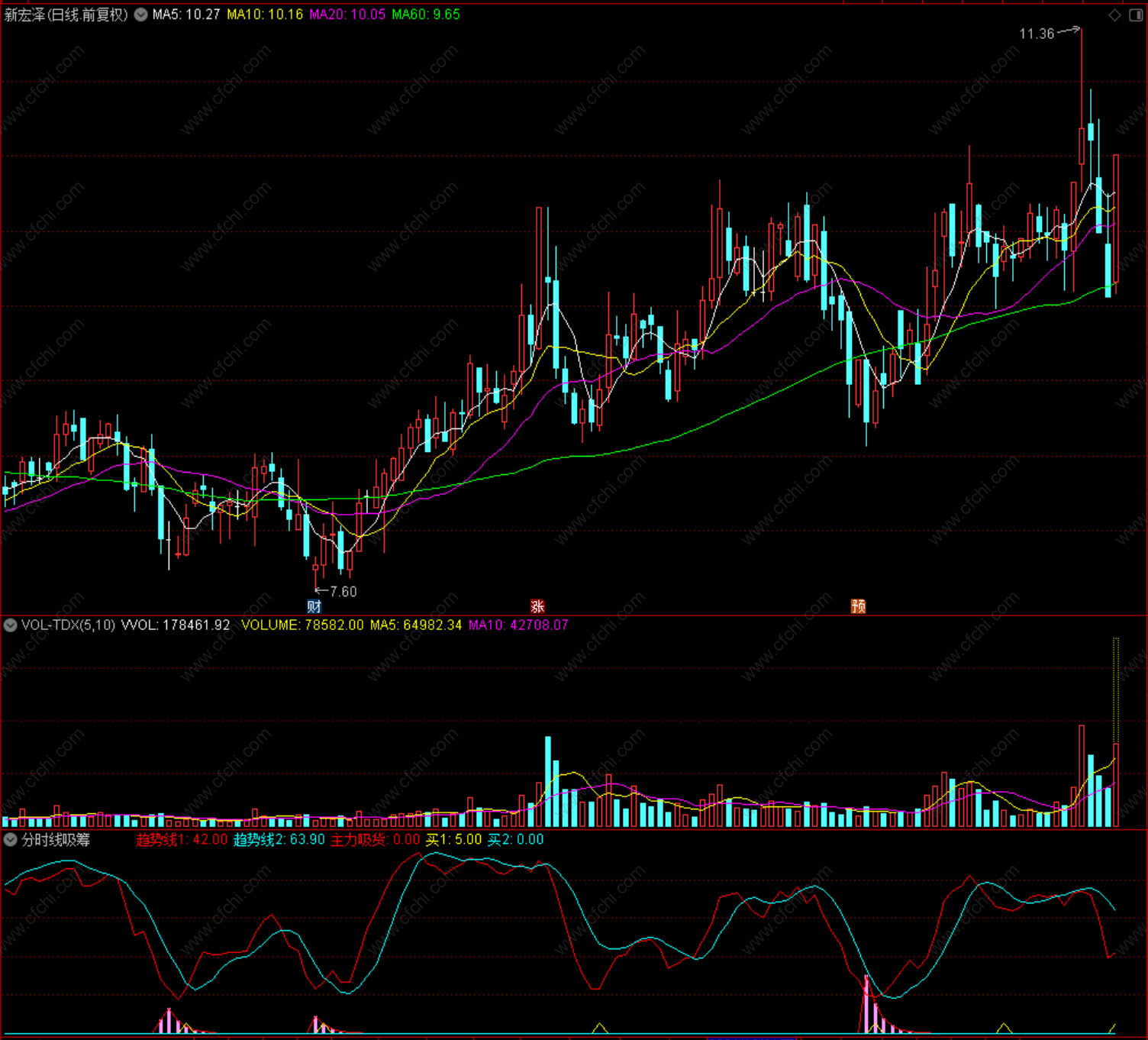
Task: Click the 买2: 0.00 label
Action: 516,840
